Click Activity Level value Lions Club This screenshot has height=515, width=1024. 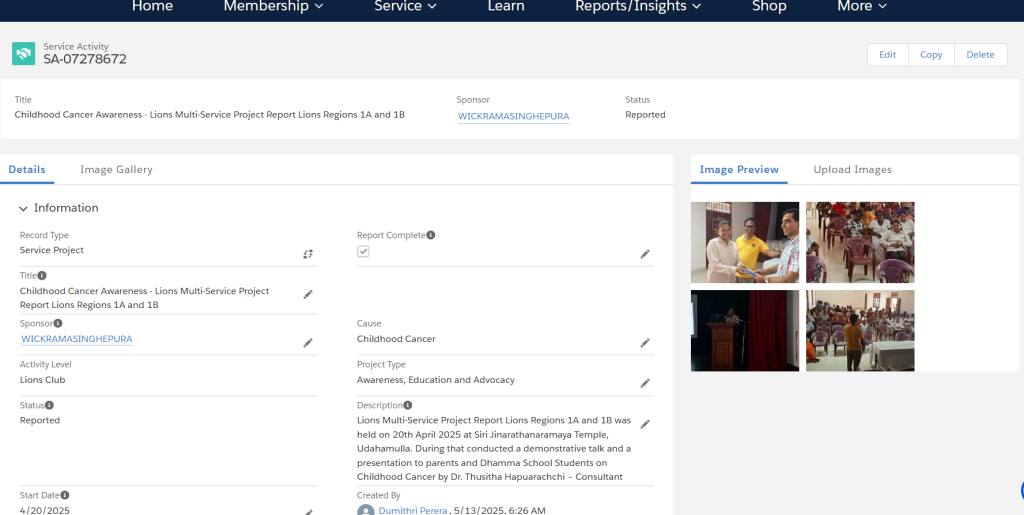coord(42,380)
